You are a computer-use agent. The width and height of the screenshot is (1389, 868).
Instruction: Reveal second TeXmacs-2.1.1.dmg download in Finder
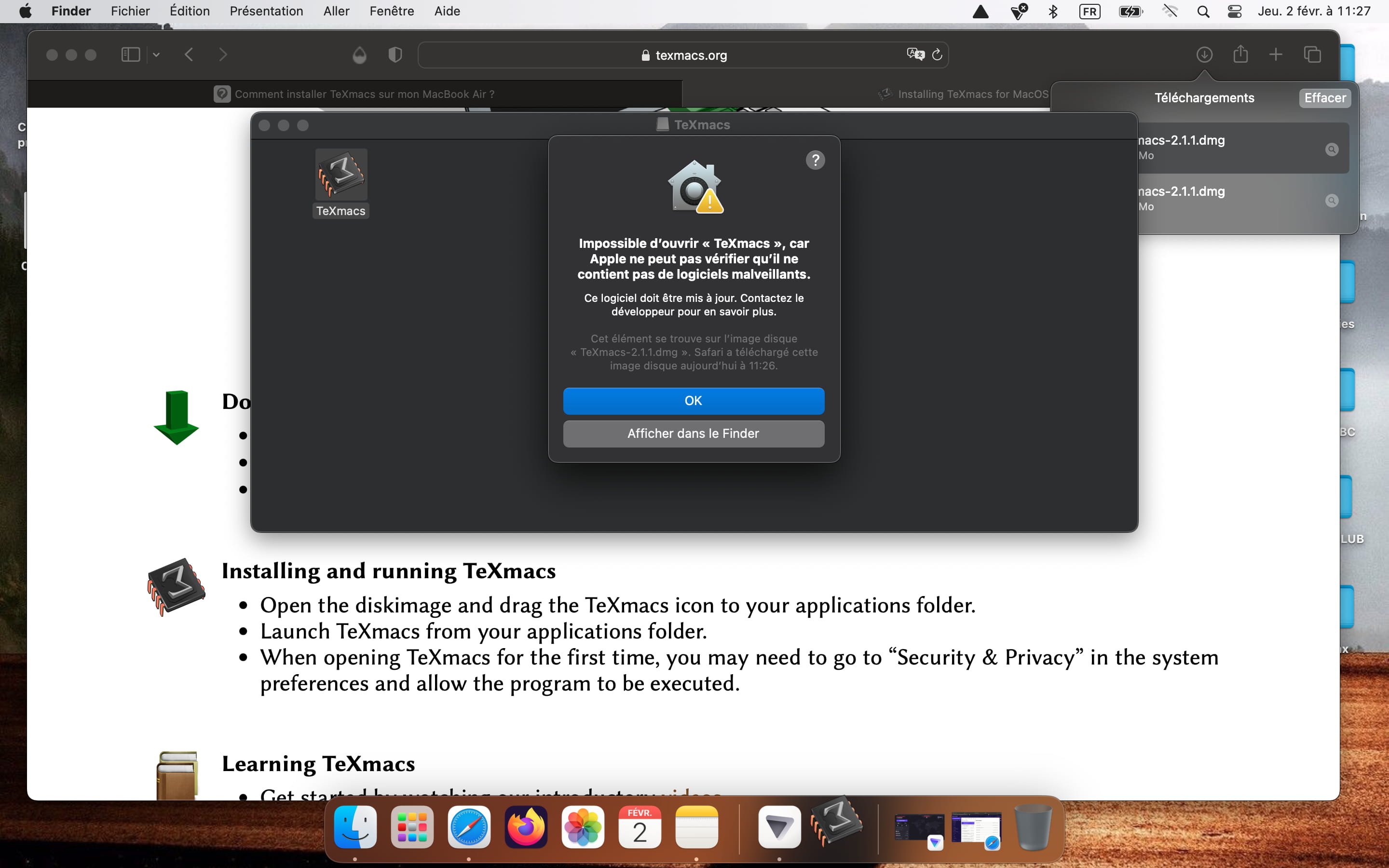point(1332,200)
